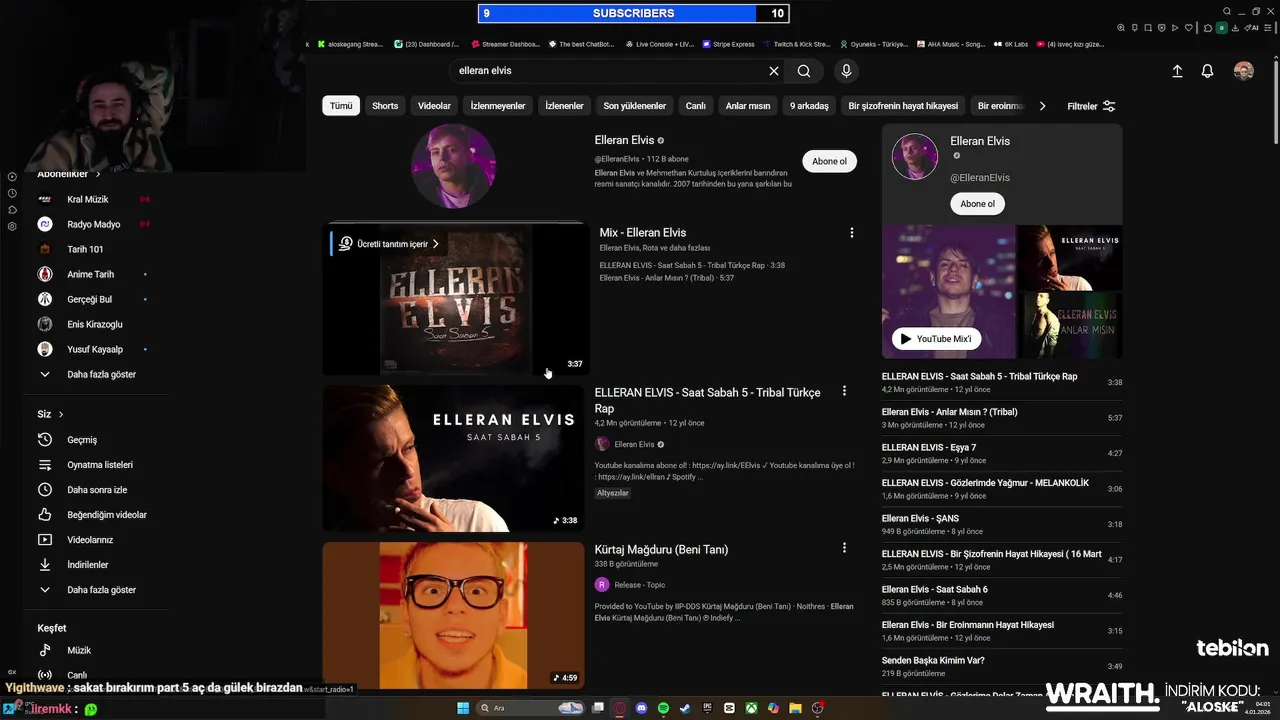Play the YouTube Mix'i button
Viewport: 1280px width, 720px height.
[x=936, y=339]
